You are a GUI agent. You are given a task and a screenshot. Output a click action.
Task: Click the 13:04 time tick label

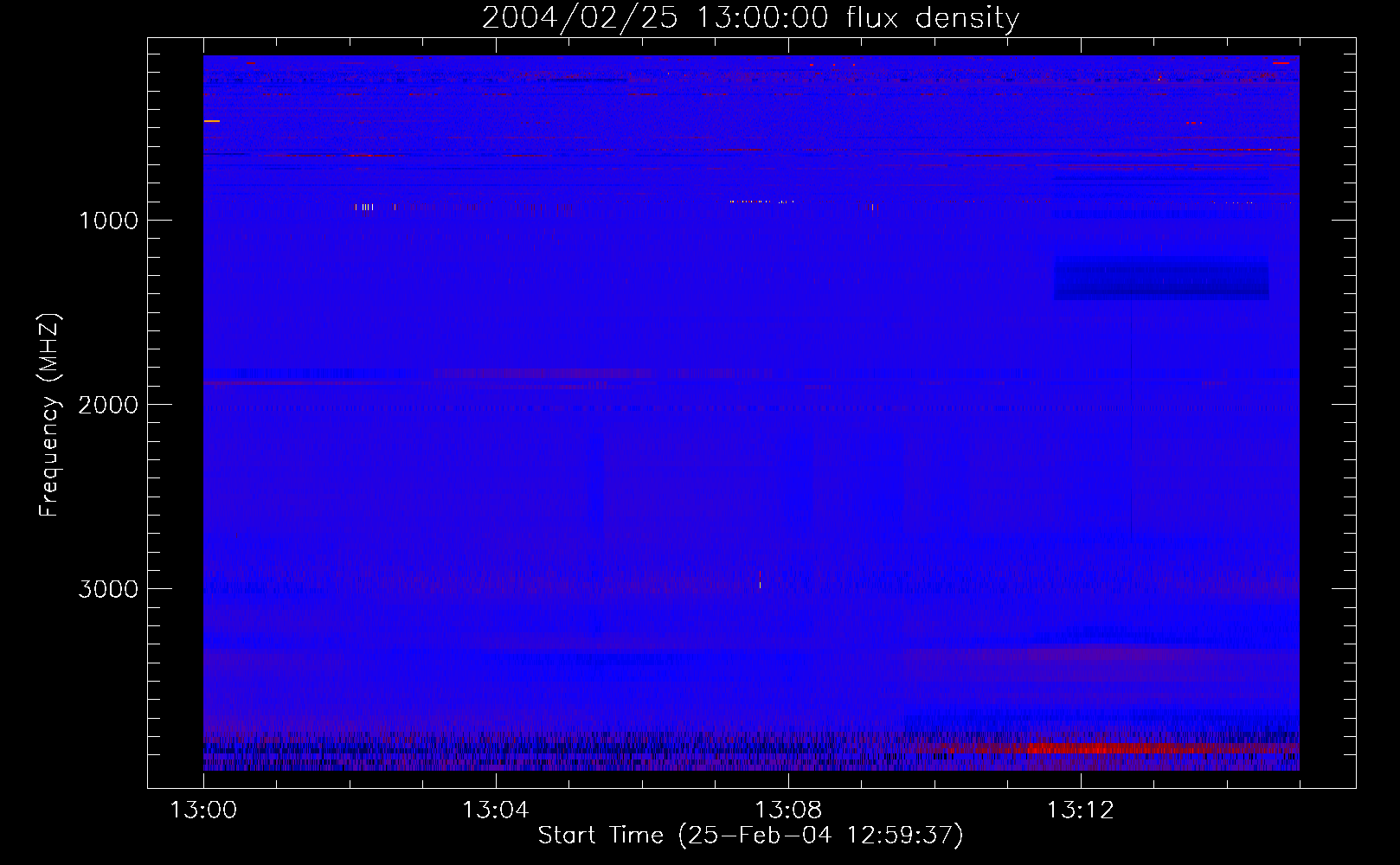495,811
